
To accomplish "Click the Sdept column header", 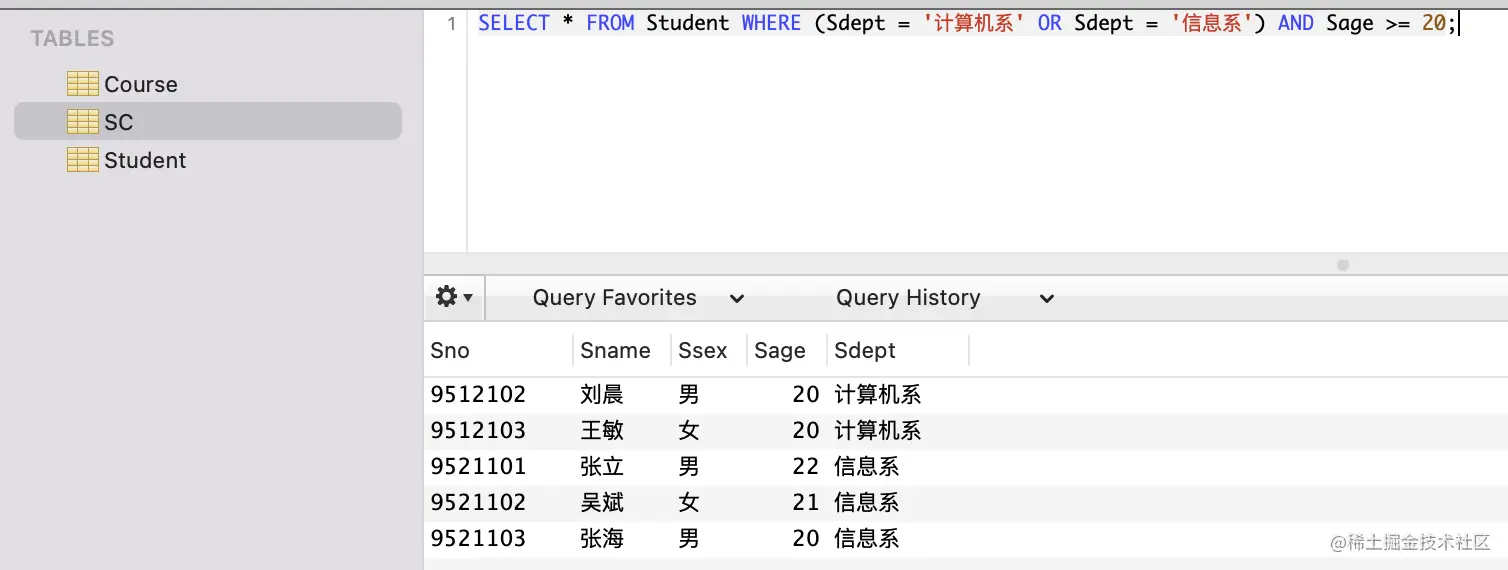I will 865,351.
